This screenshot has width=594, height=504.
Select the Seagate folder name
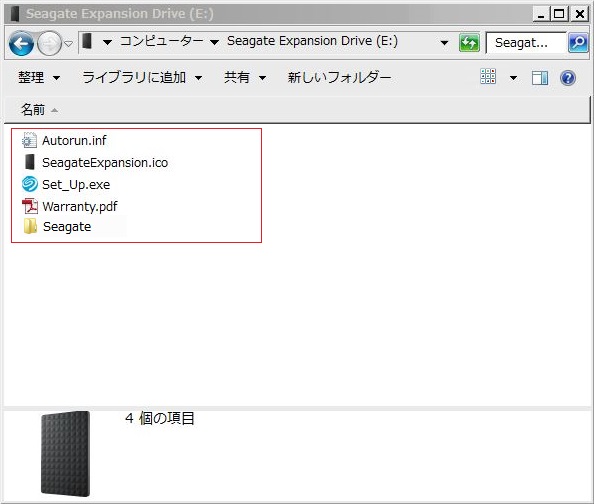coord(67,227)
